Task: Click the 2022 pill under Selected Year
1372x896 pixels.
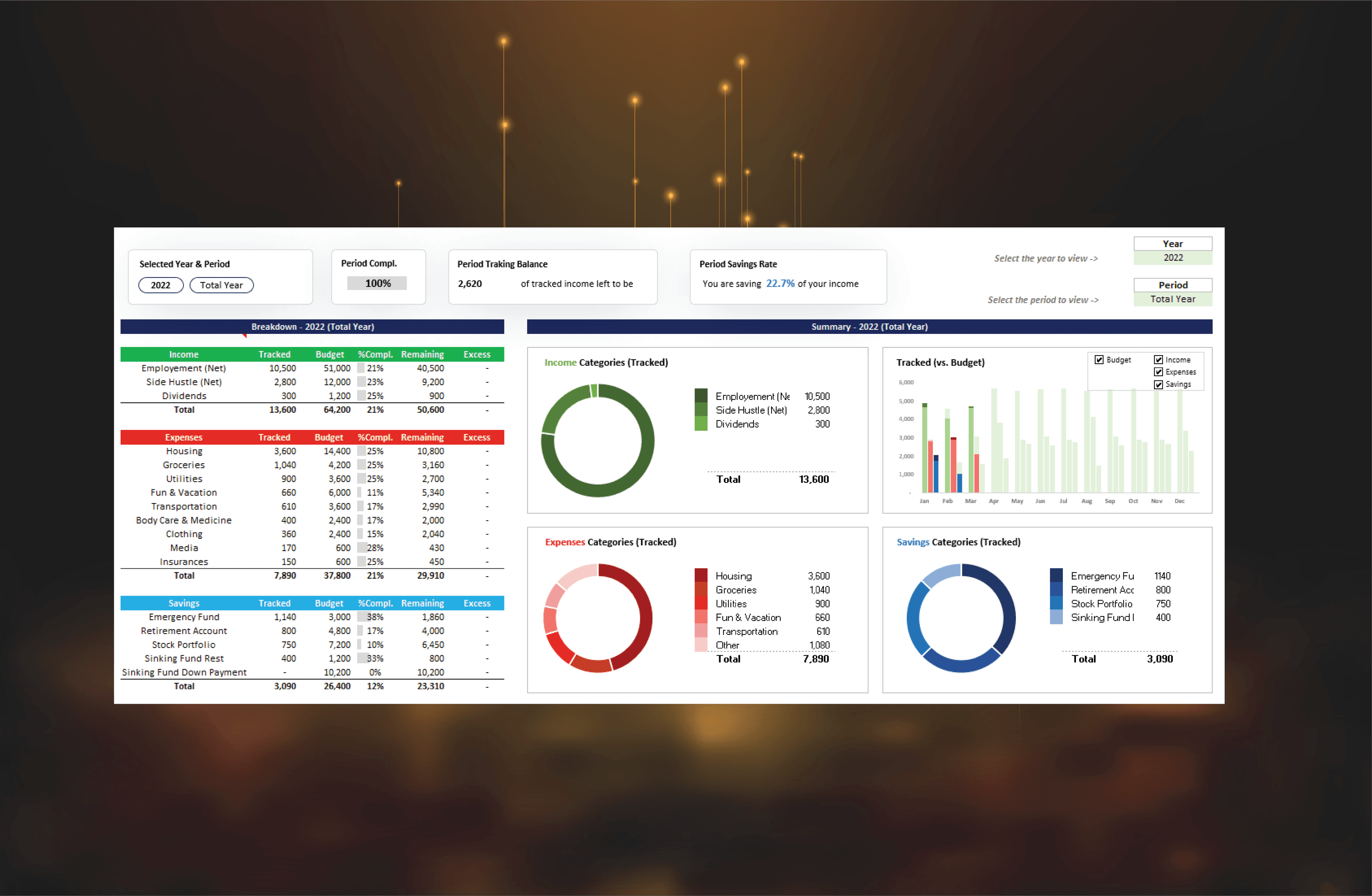Action: pos(161,285)
